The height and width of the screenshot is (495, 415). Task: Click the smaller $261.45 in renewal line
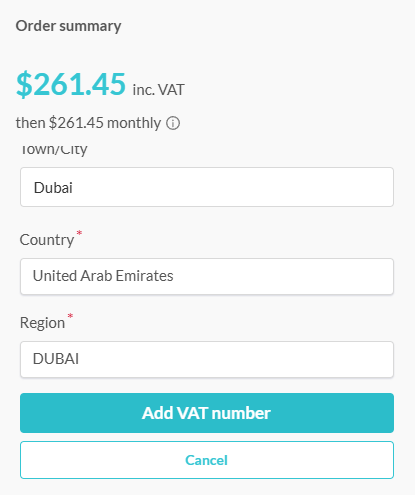click(x=76, y=123)
